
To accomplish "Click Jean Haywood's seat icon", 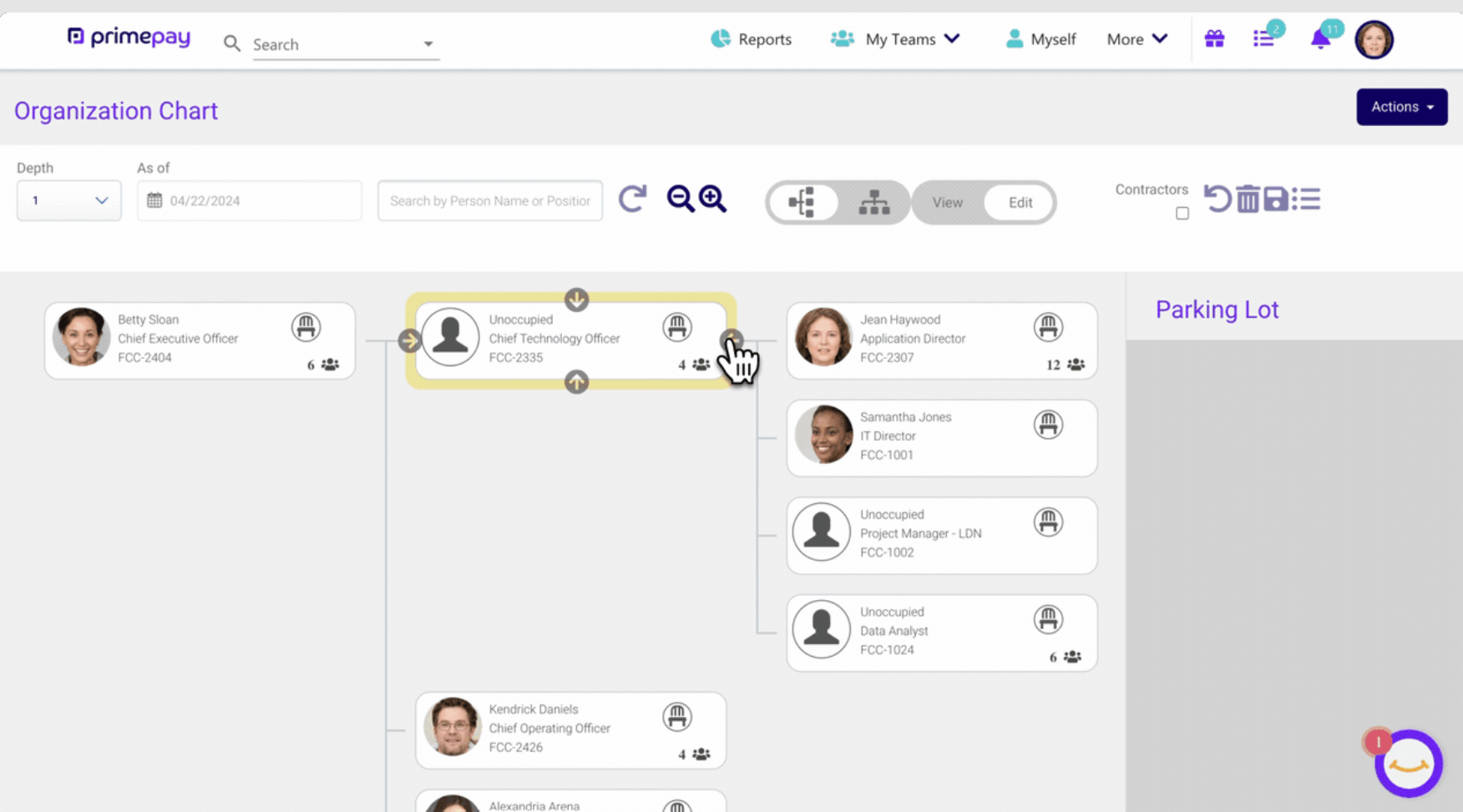I will click(1048, 326).
